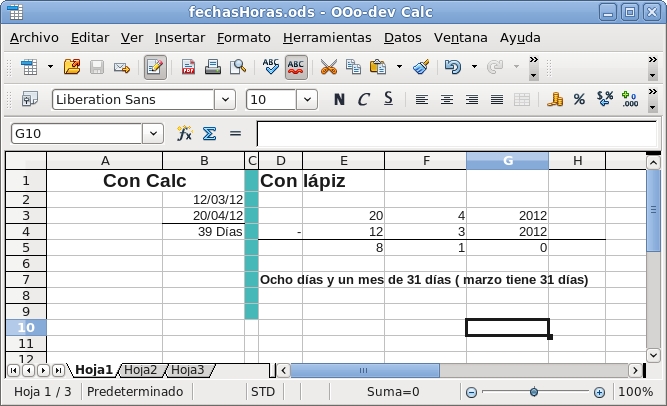The image size is (667, 406).
Task: Open the font size dropdown
Action: coord(306,99)
